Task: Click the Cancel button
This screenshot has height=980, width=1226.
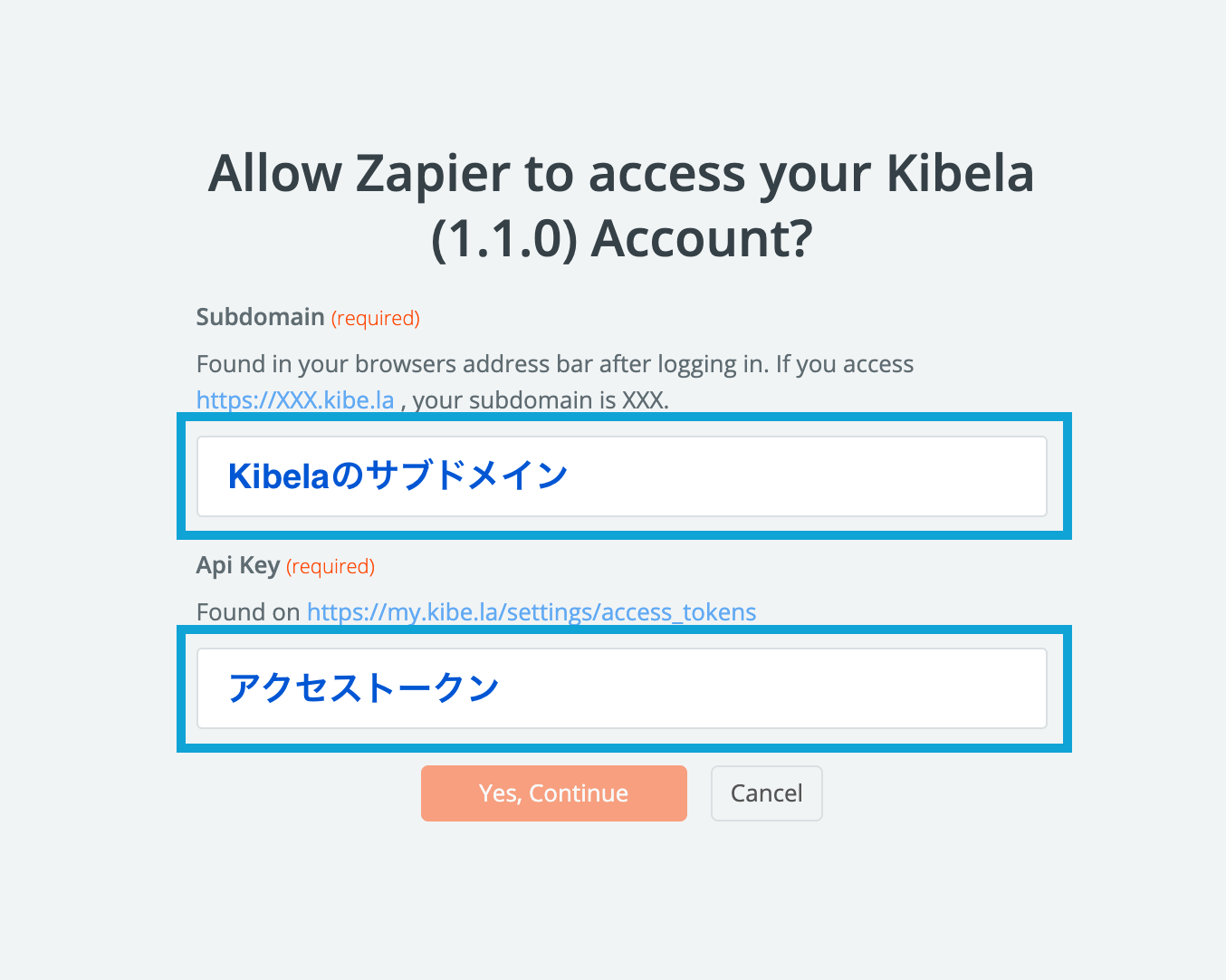Action: click(x=766, y=793)
